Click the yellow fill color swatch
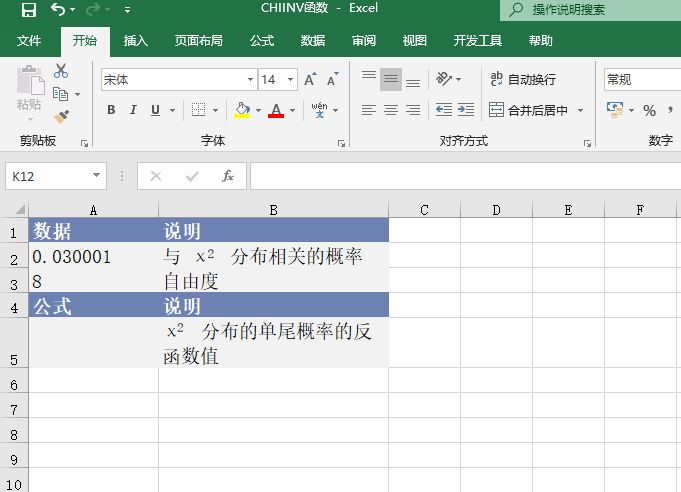 tap(242, 110)
